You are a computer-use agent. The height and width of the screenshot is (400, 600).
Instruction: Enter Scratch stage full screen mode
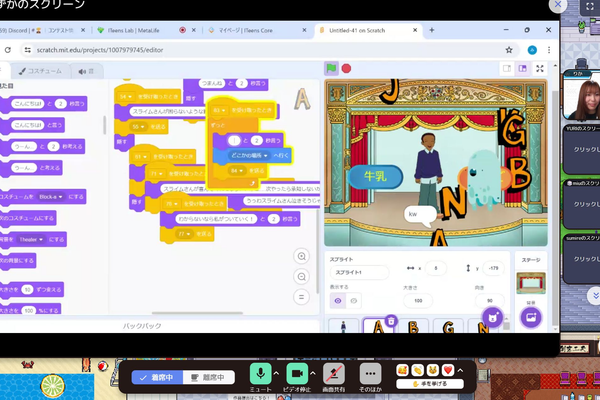click(x=540, y=69)
